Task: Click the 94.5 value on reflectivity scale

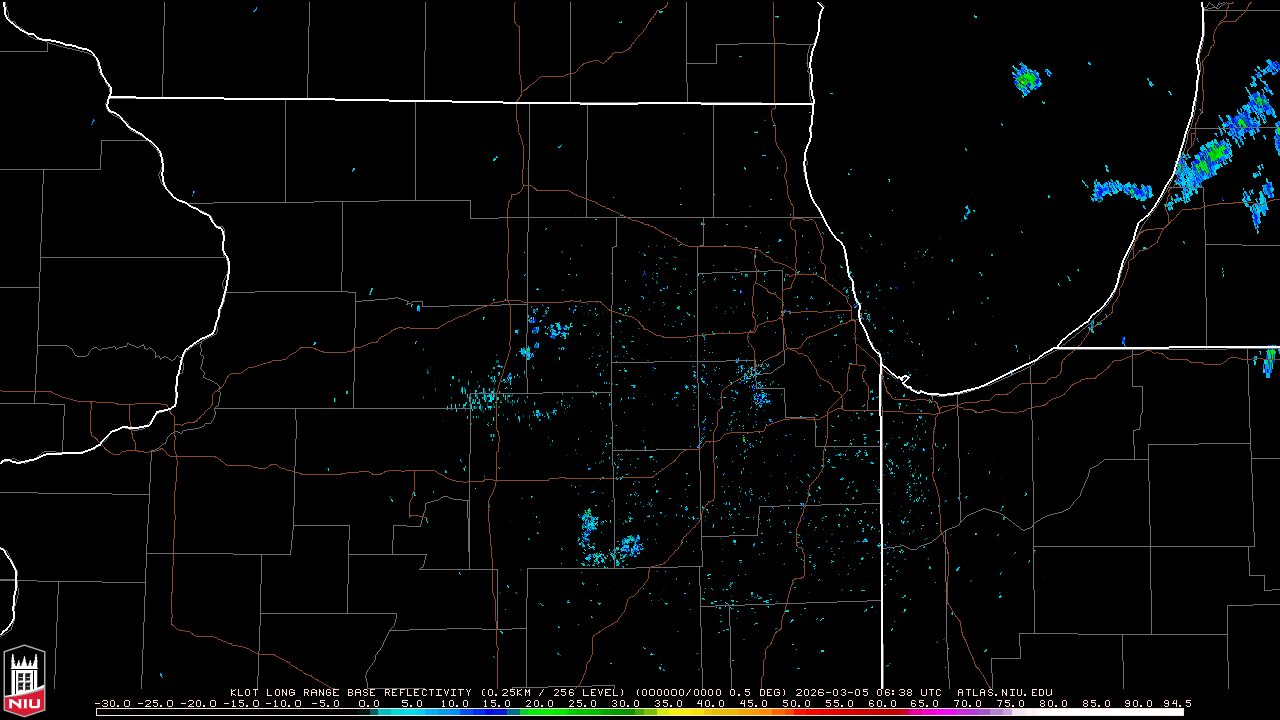Action: (x=1175, y=703)
